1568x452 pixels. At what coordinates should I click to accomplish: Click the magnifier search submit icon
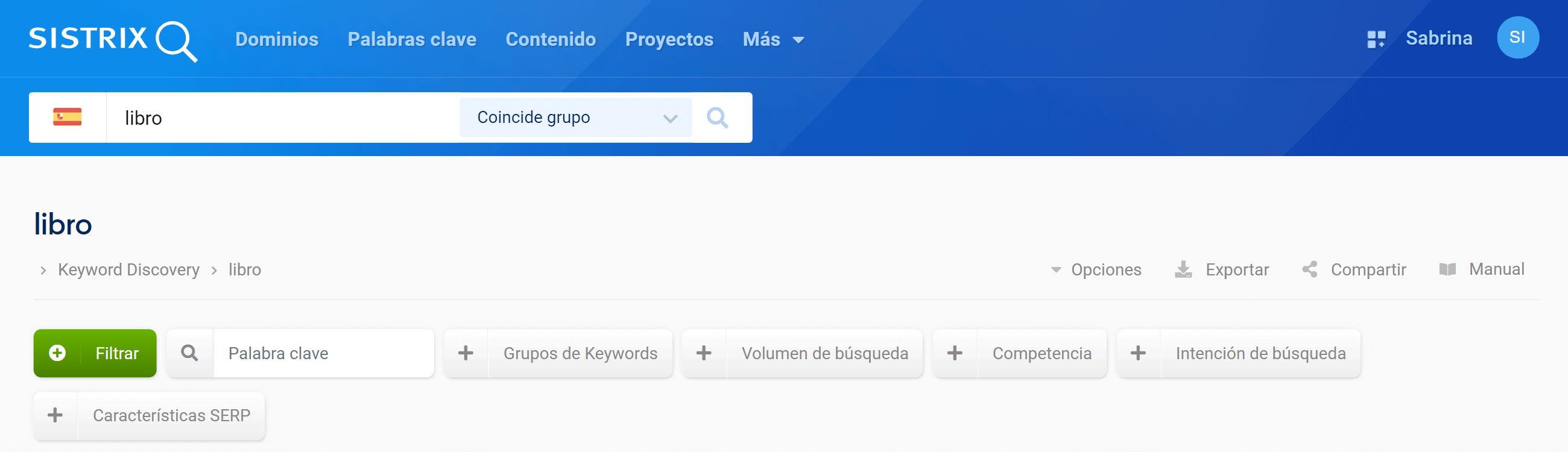pos(717,118)
